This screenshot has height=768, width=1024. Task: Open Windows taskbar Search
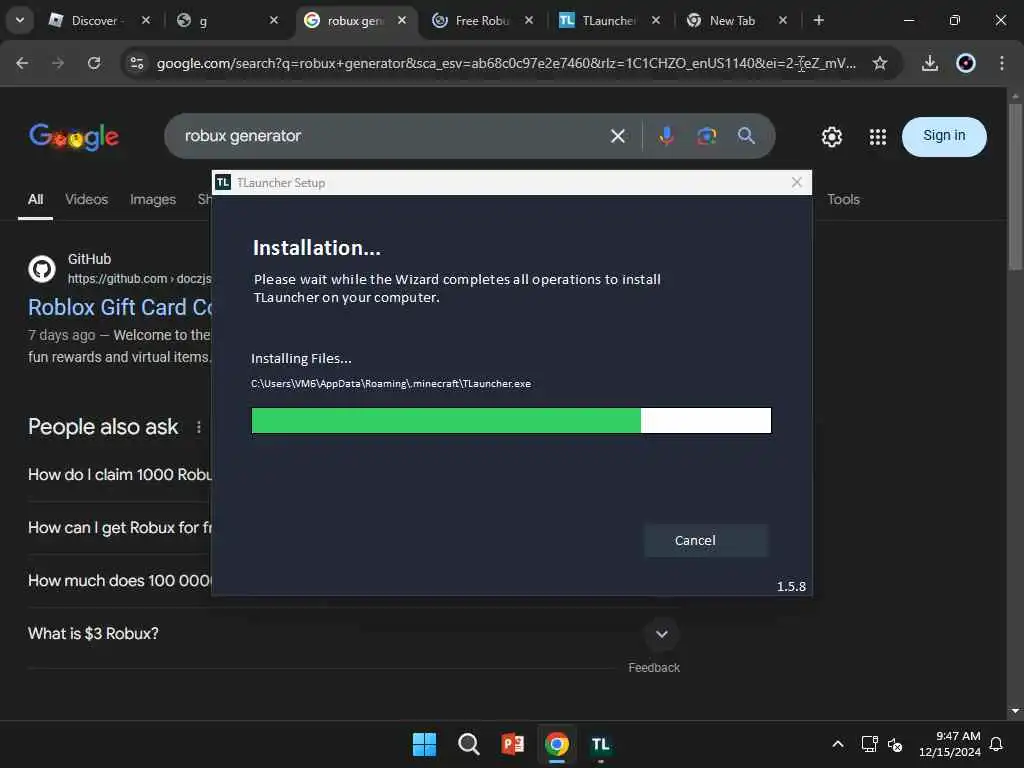(x=468, y=744)
